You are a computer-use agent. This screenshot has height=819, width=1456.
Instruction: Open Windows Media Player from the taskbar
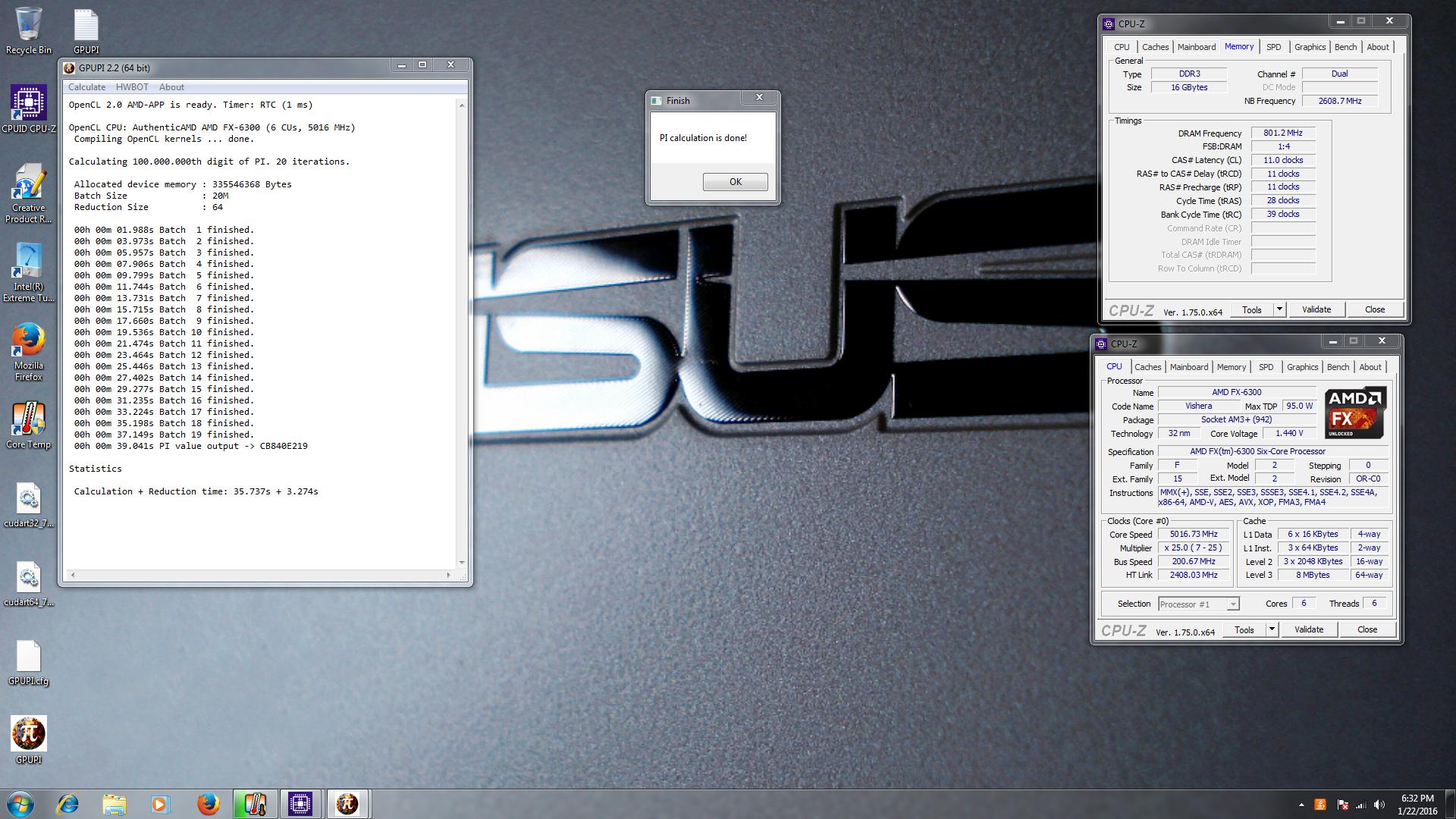[x=160, y=804]
